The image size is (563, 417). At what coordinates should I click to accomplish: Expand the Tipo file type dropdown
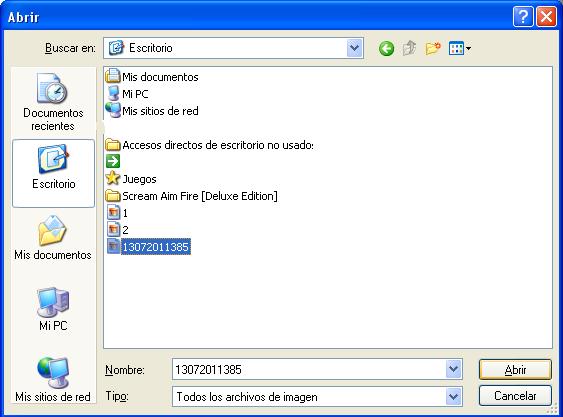[x=453, y=397]
